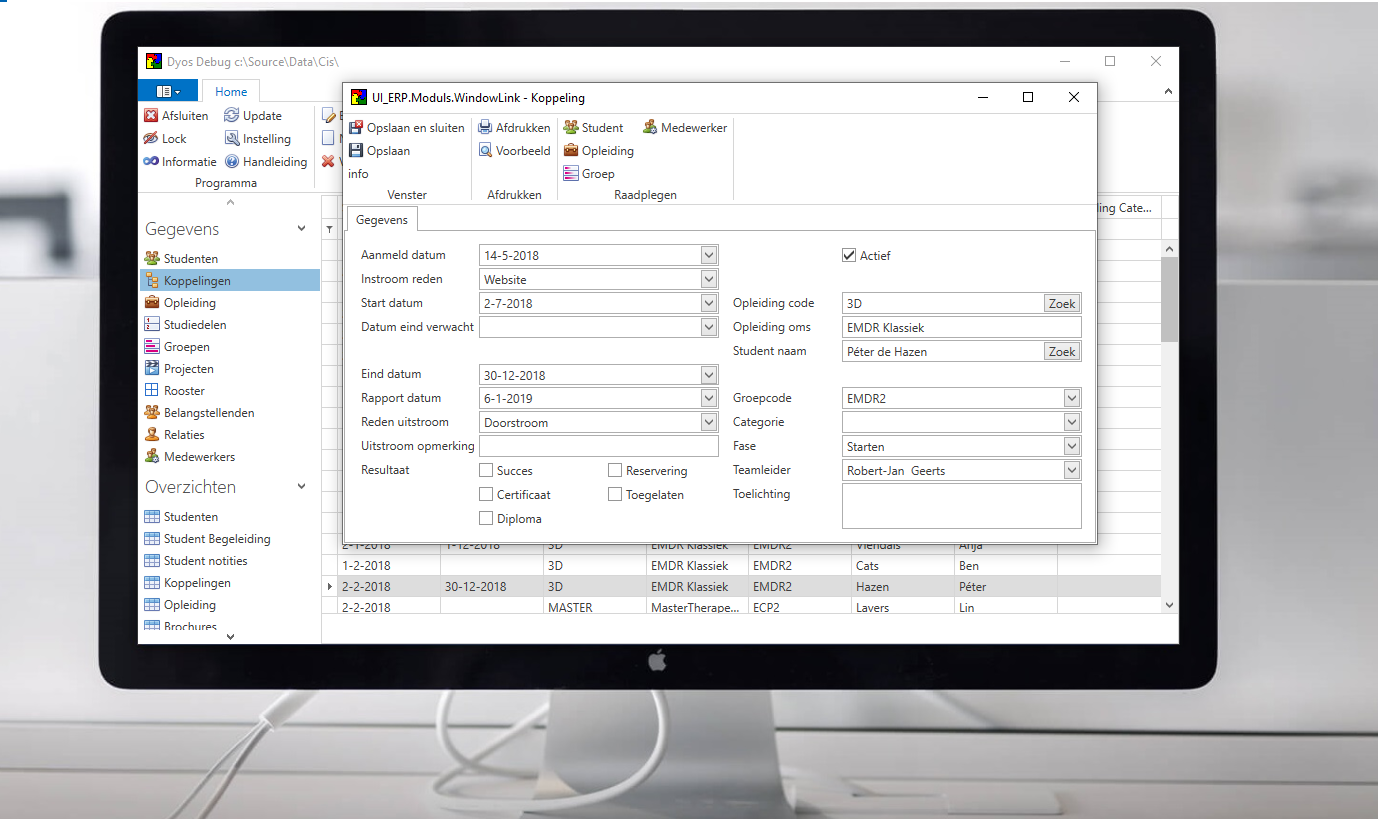Open the Teamleider dropdown
Screen dimensions: 1378x819
tap(1072, 470)
